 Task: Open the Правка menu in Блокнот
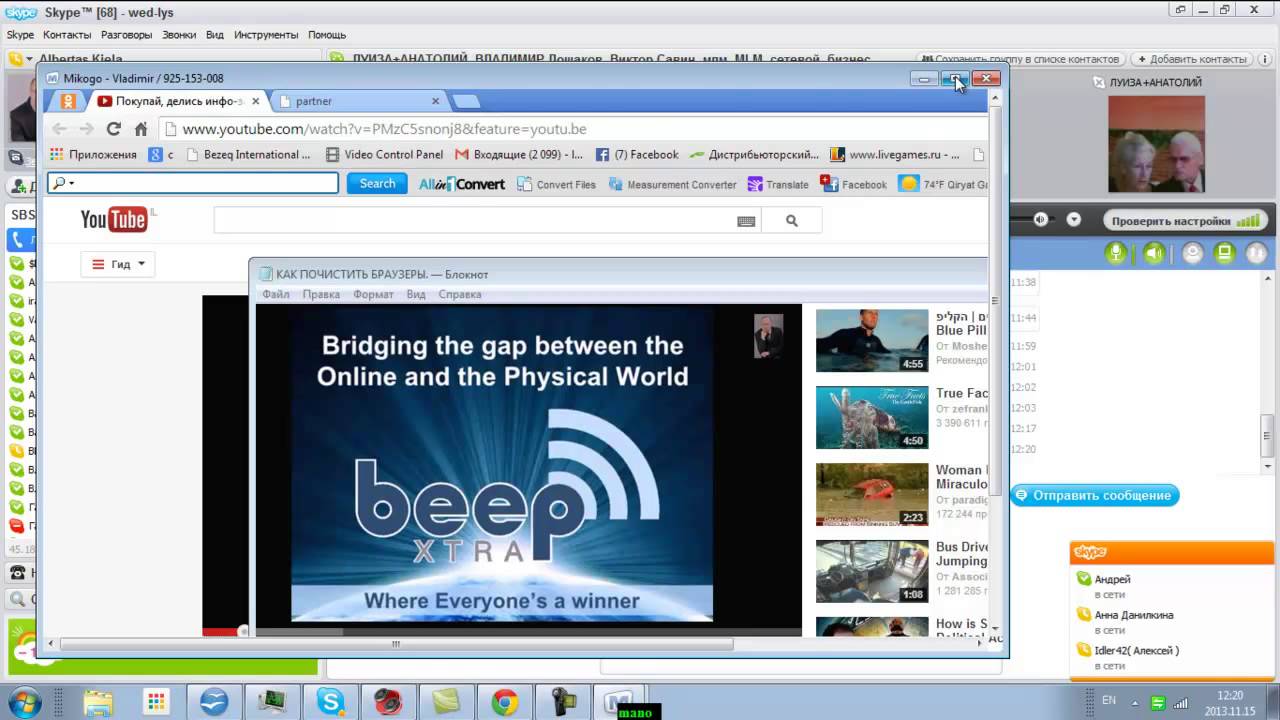point(321,294)
